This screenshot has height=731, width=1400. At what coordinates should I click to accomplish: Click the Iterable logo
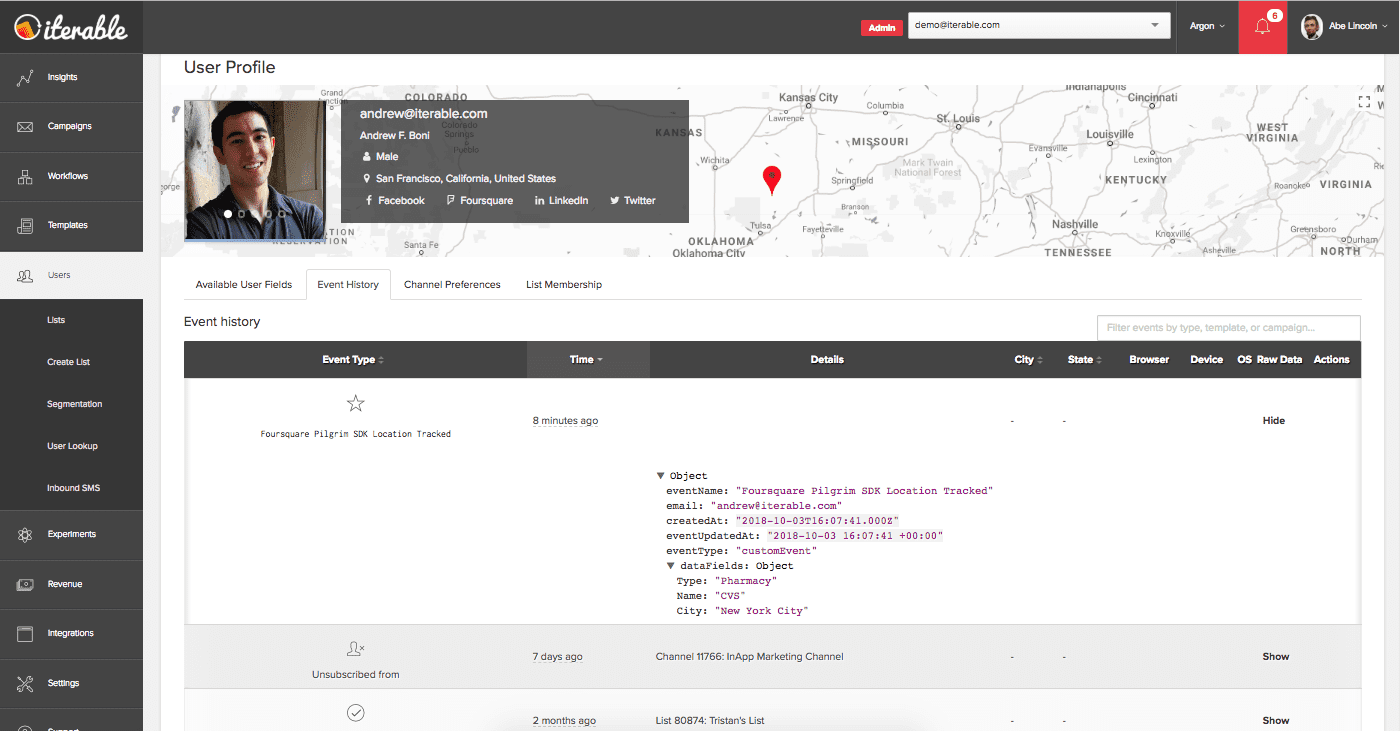[71, 27]
